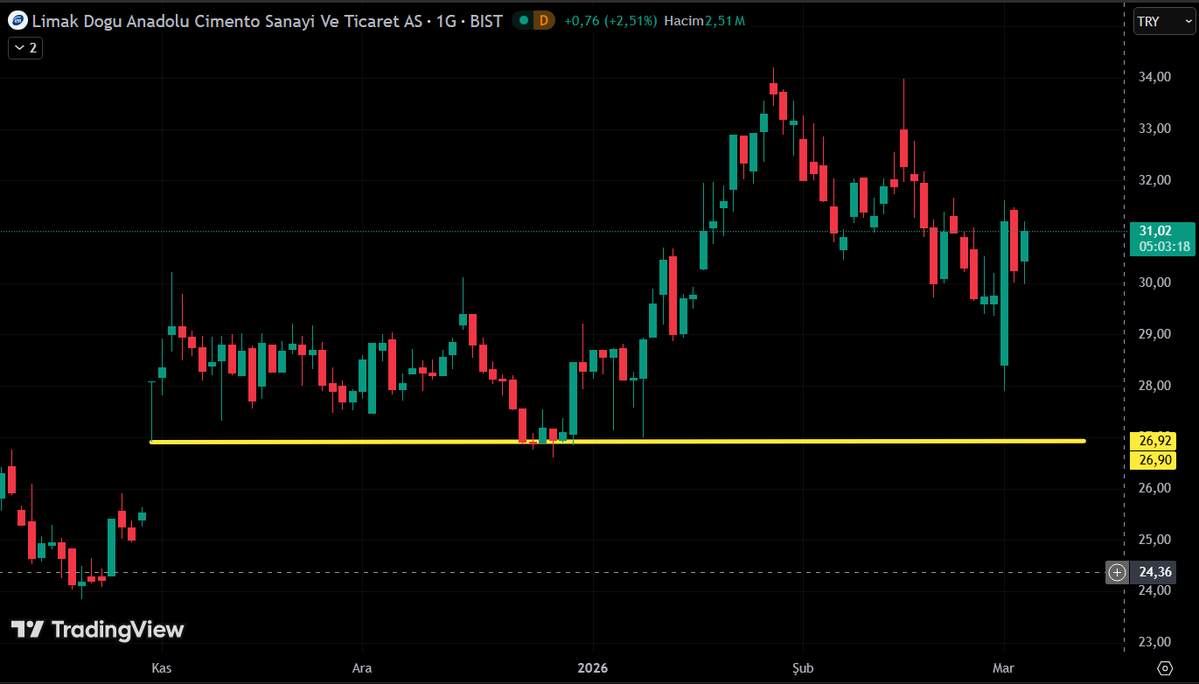The width and height of the screenshot is (1199, 684).
Task: Open the symbol title Limak Dogu Anadolu Cimento
Action: [267, 21]
